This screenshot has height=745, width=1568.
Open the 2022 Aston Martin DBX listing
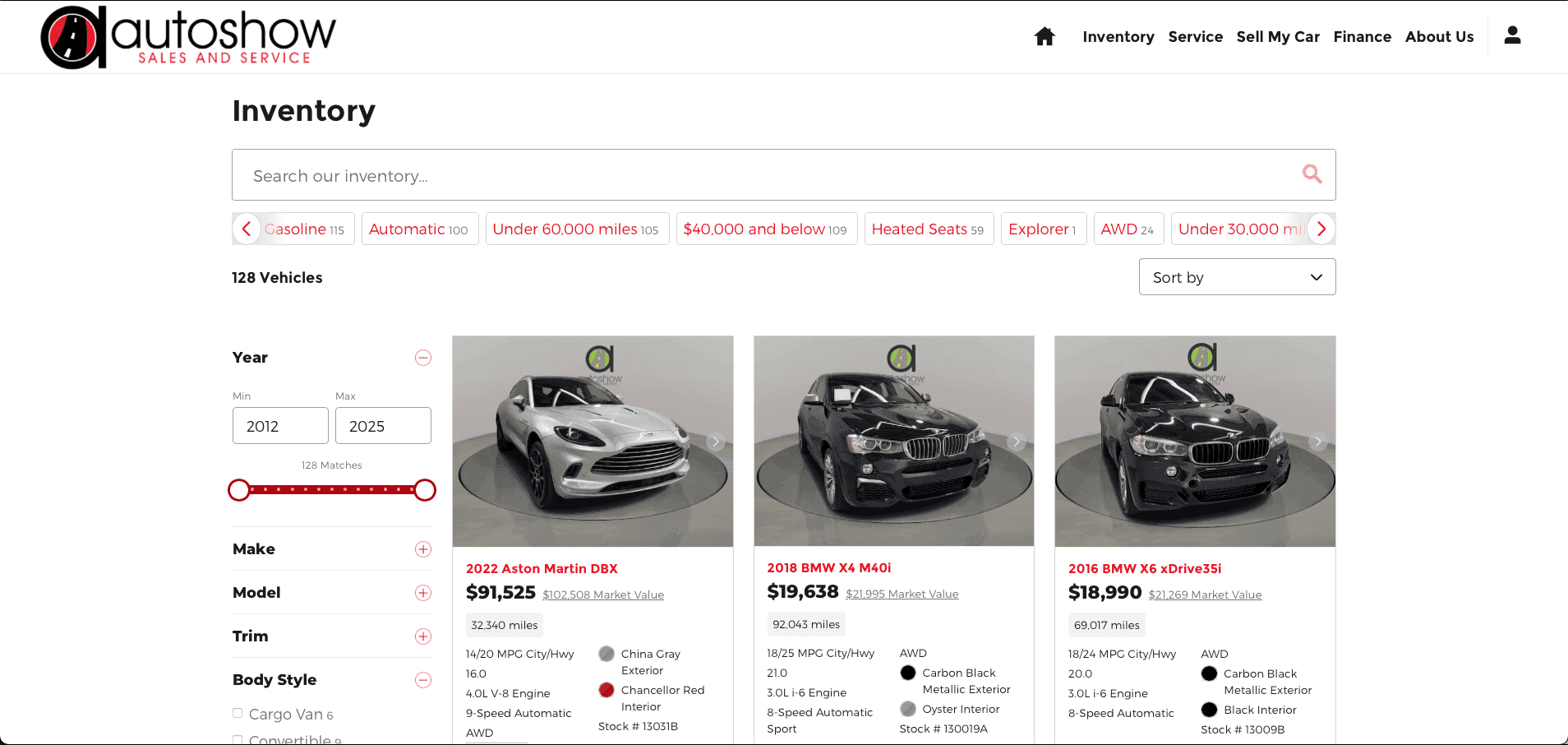tap(542, 568)
